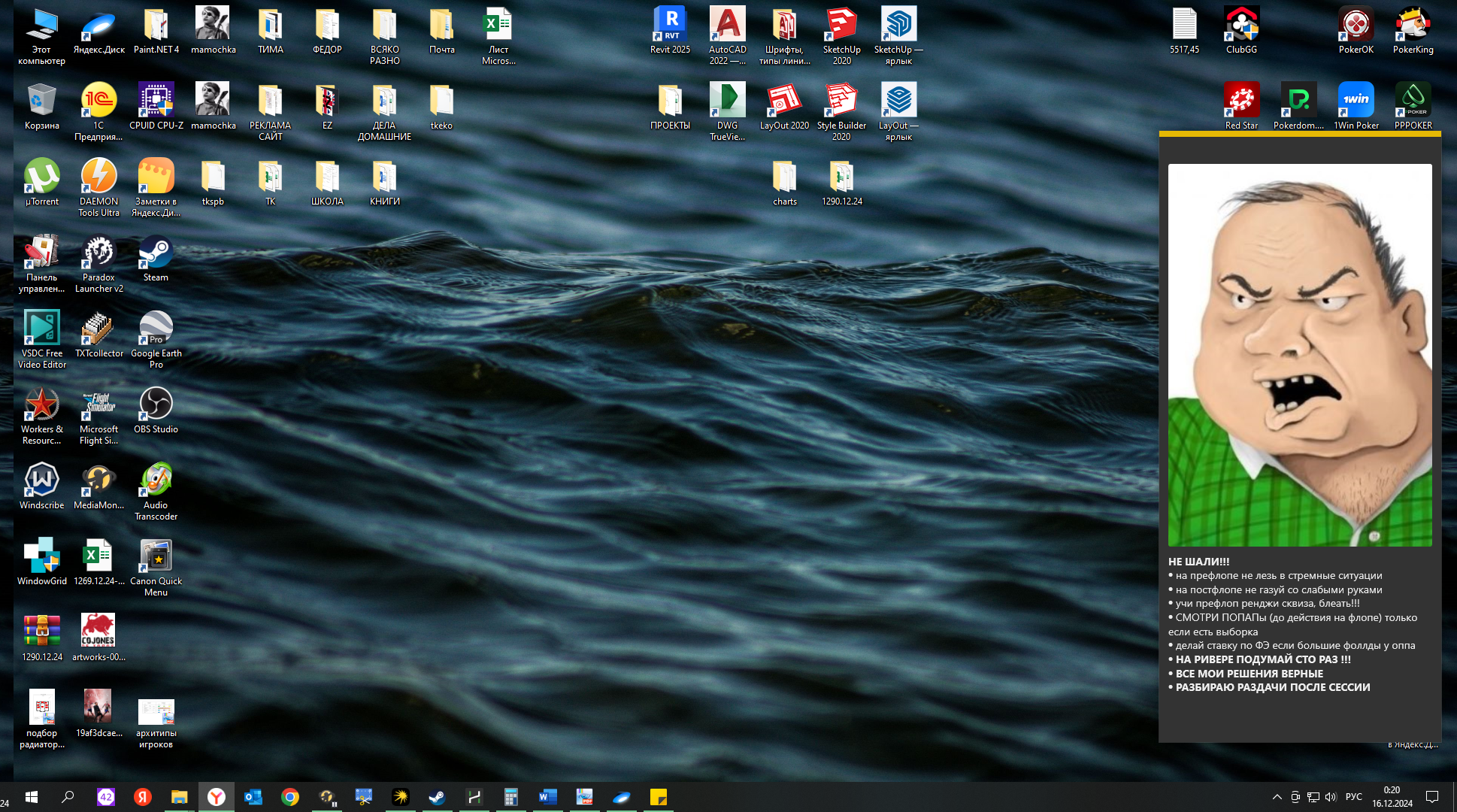Select the DWG TrueView desktop icon
Image resolution: width=1457 pixels, height=812 pixels.
(x=727, y=112)
